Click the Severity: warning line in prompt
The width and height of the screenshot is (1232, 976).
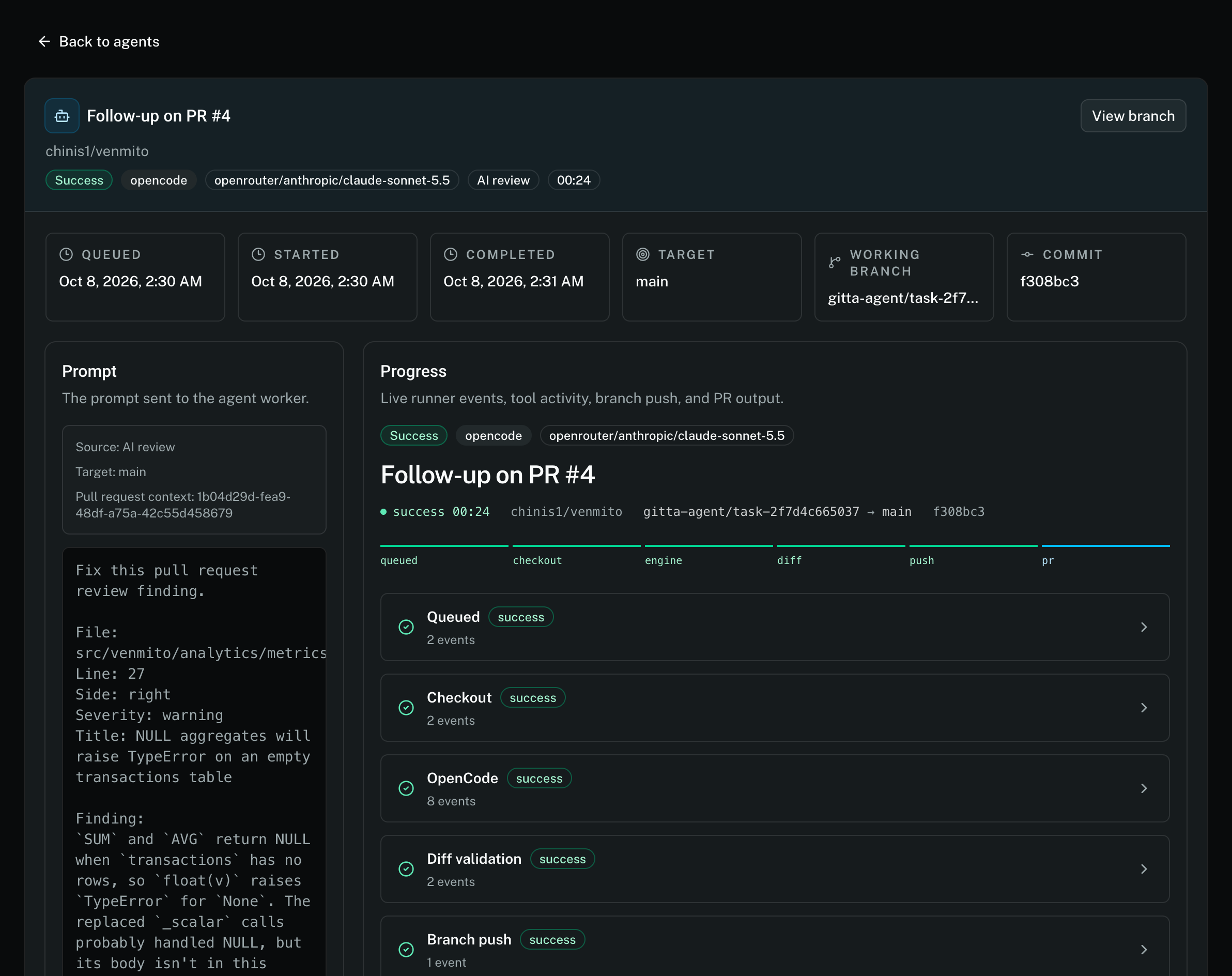pos(149,715)
